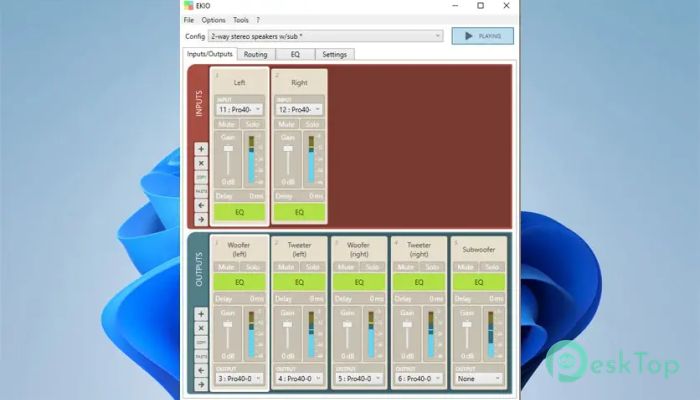The image size is (700, 400).
Task: Solo the Subwoofer output
Action: click(x=492, y=267)
